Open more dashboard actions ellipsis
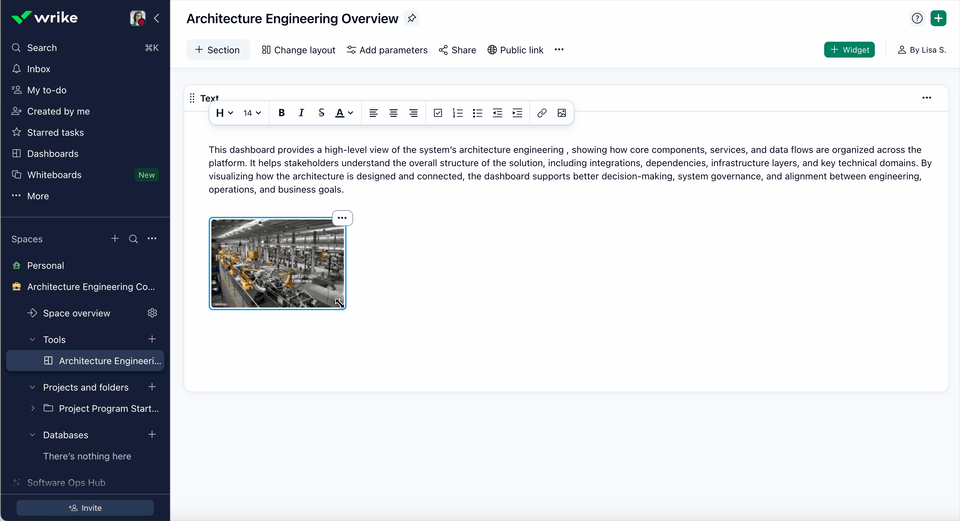 click(559, 50)
